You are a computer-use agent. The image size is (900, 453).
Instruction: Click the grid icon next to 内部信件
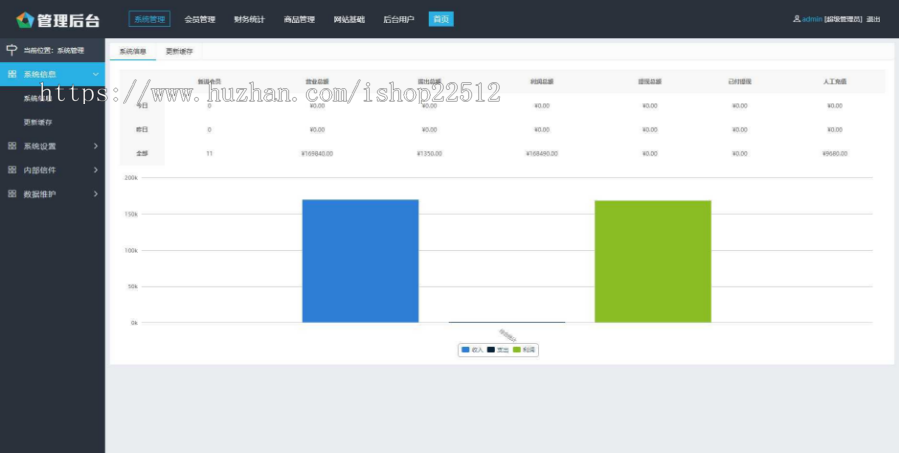click(12, 170)
